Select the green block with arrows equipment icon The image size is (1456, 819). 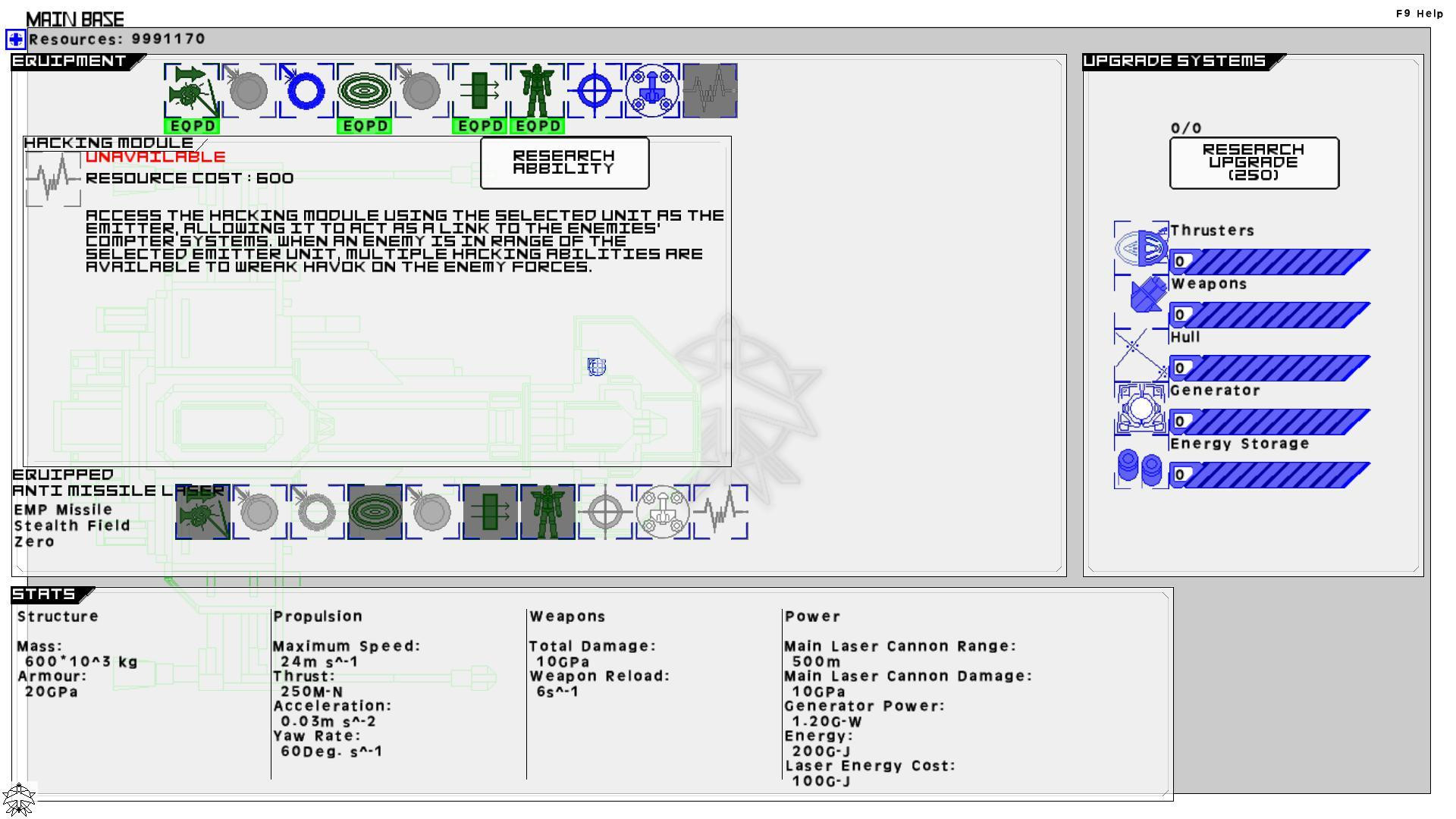pos(479,91)
